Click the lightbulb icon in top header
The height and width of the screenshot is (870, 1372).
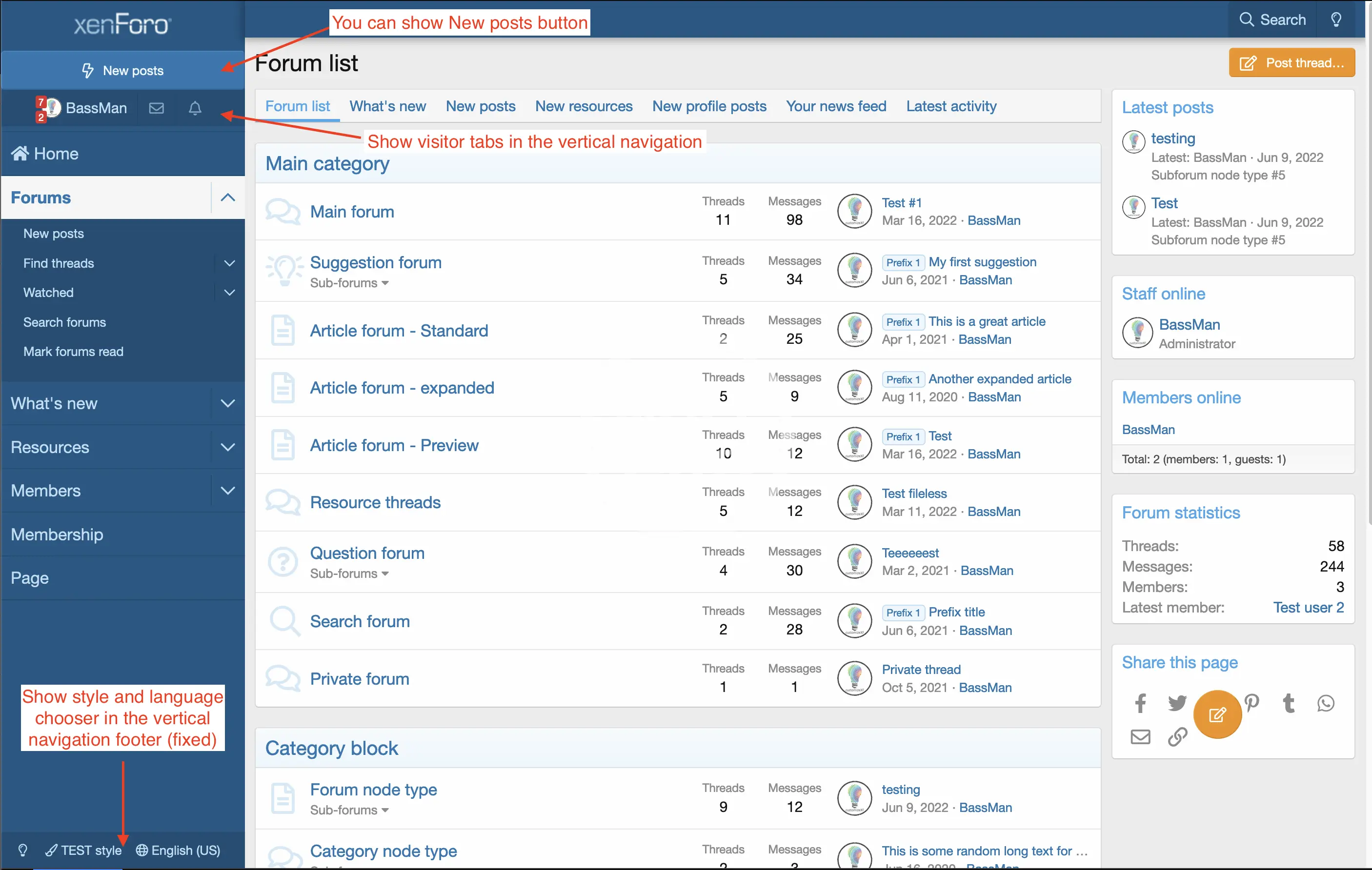1335,20
